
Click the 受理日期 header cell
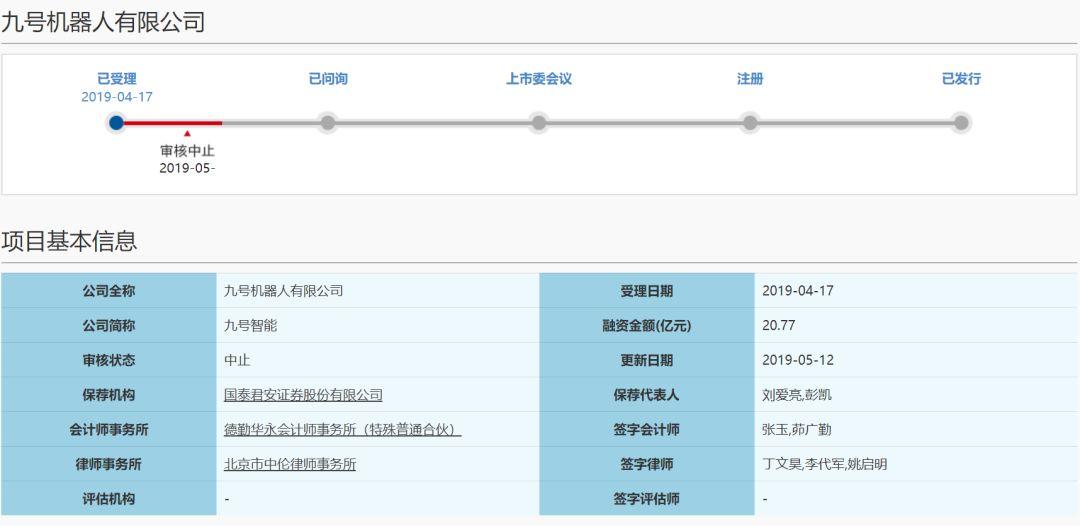(x=647, y=291)
